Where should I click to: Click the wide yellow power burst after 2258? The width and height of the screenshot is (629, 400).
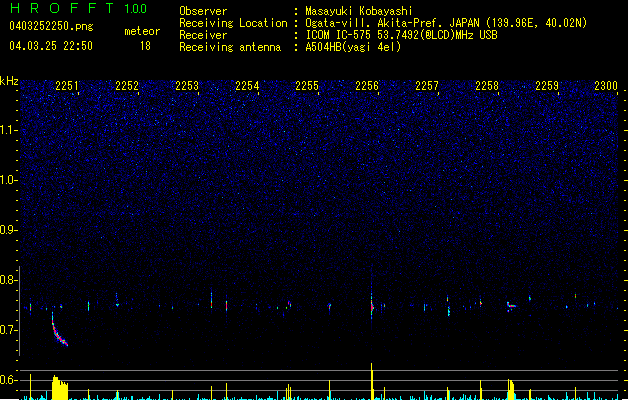(511, 389)
